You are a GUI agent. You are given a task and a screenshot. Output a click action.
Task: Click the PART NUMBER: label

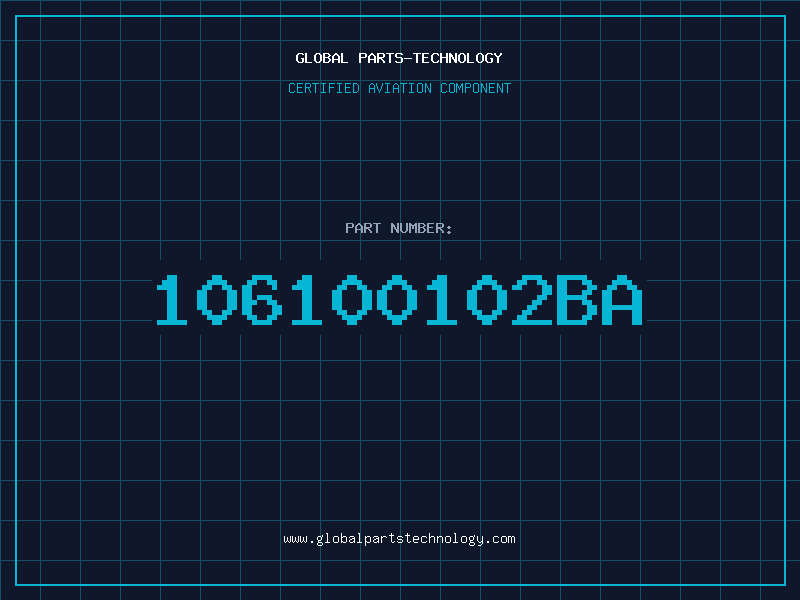(399, 228)
